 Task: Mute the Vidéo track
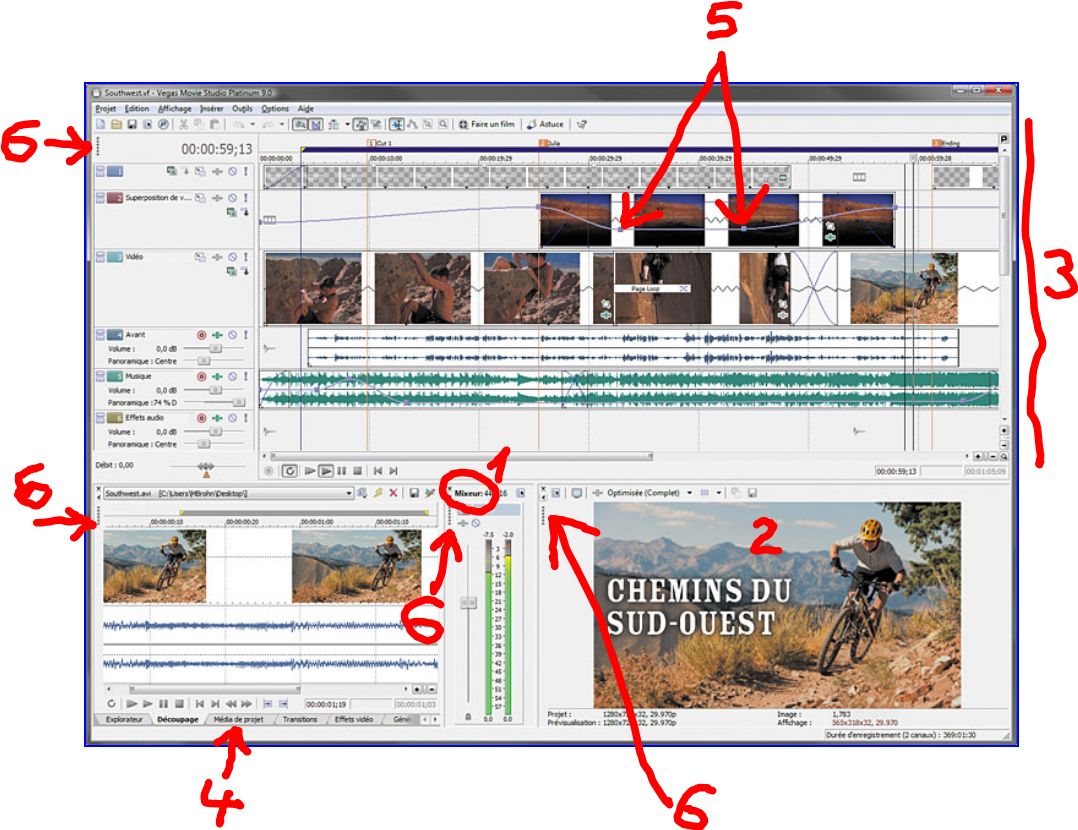tap(232, 257)
